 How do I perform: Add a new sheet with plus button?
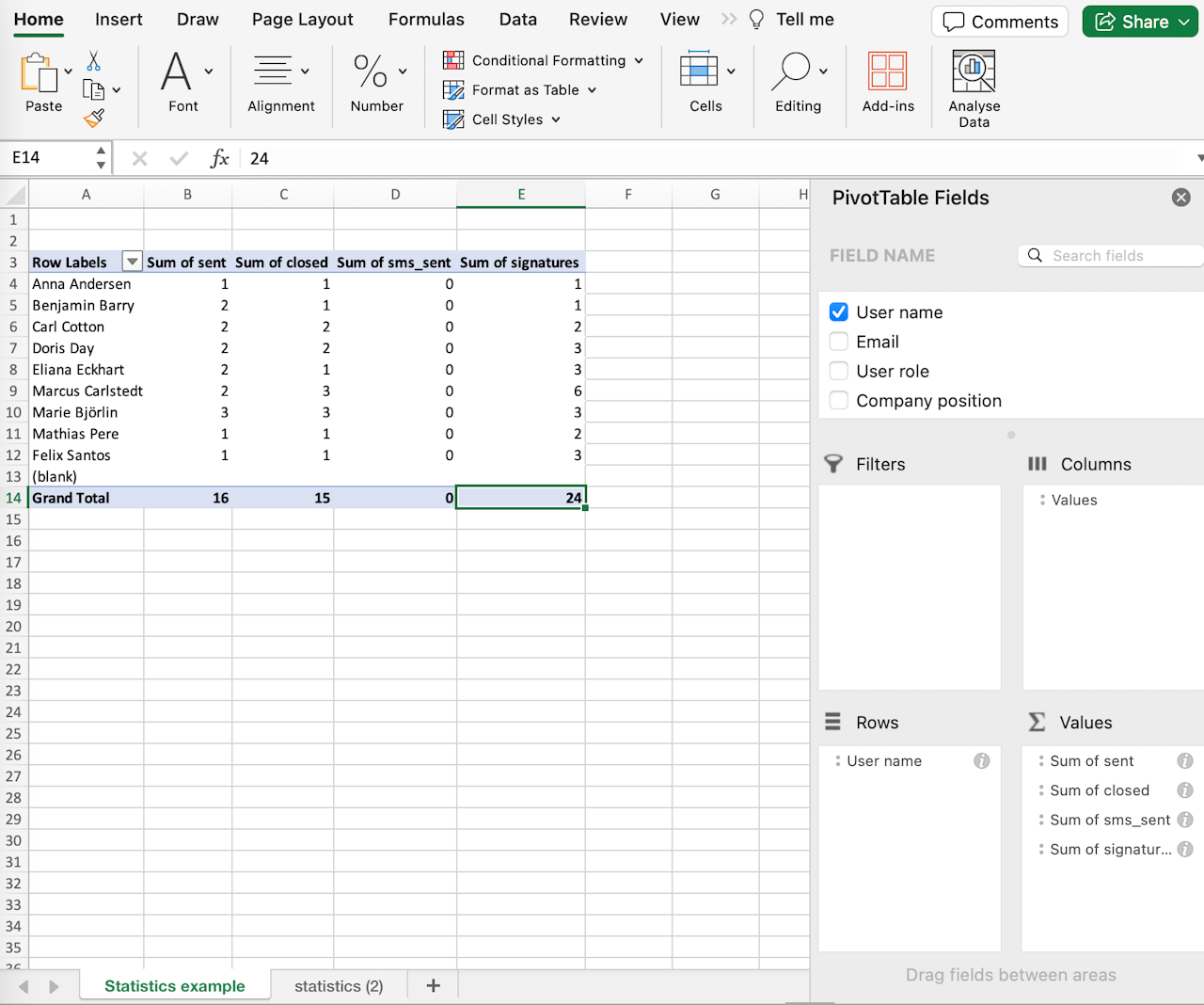click(x=433, y=986)
